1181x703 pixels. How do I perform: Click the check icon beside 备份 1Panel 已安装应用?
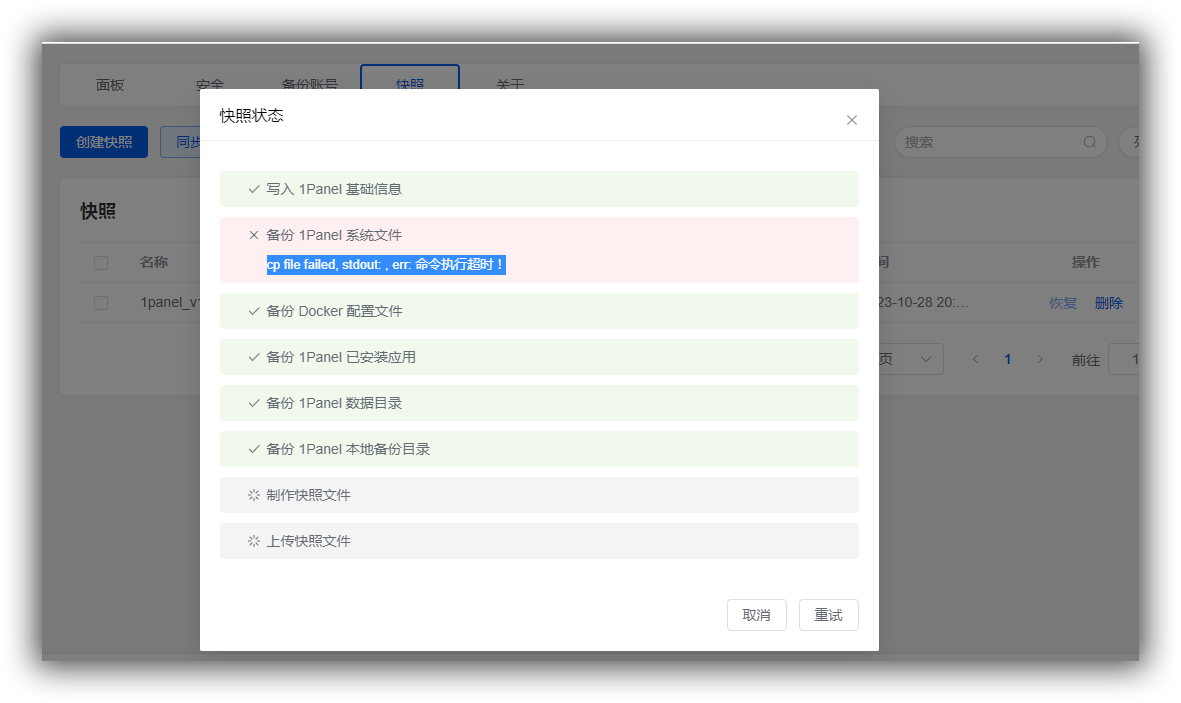254,357
